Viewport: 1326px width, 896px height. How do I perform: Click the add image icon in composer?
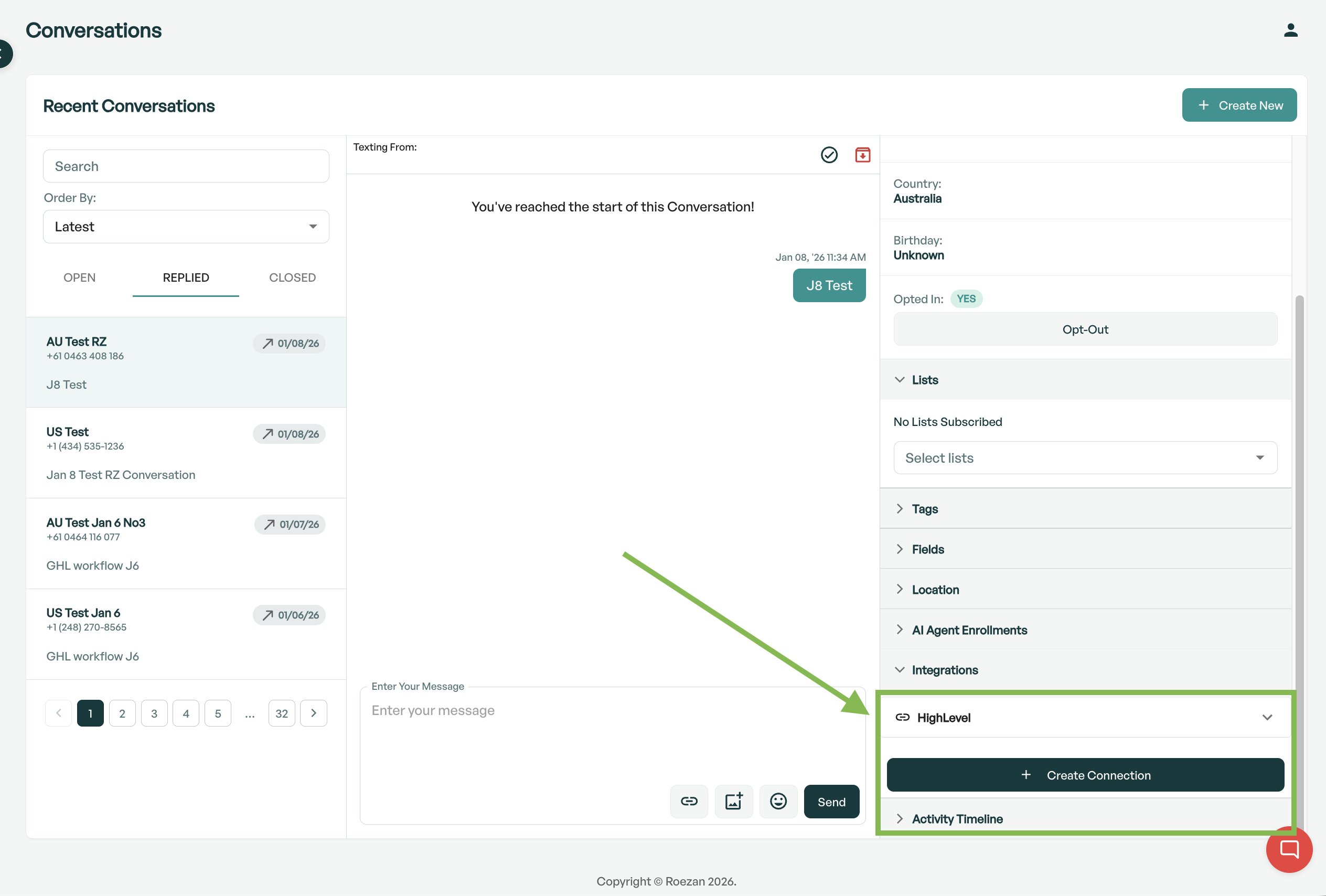click(x=733, y=801)
